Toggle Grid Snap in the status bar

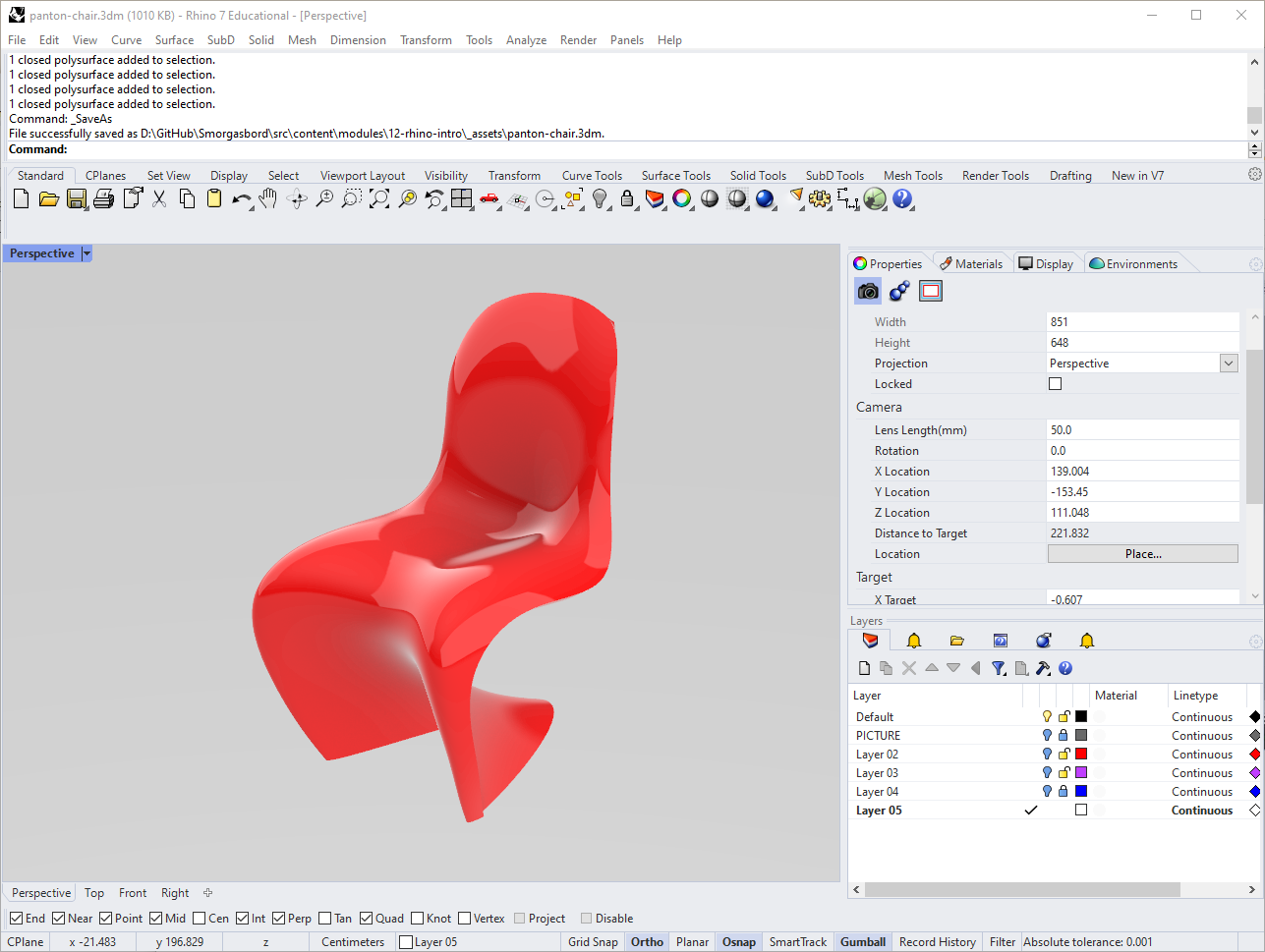point(593,942)
